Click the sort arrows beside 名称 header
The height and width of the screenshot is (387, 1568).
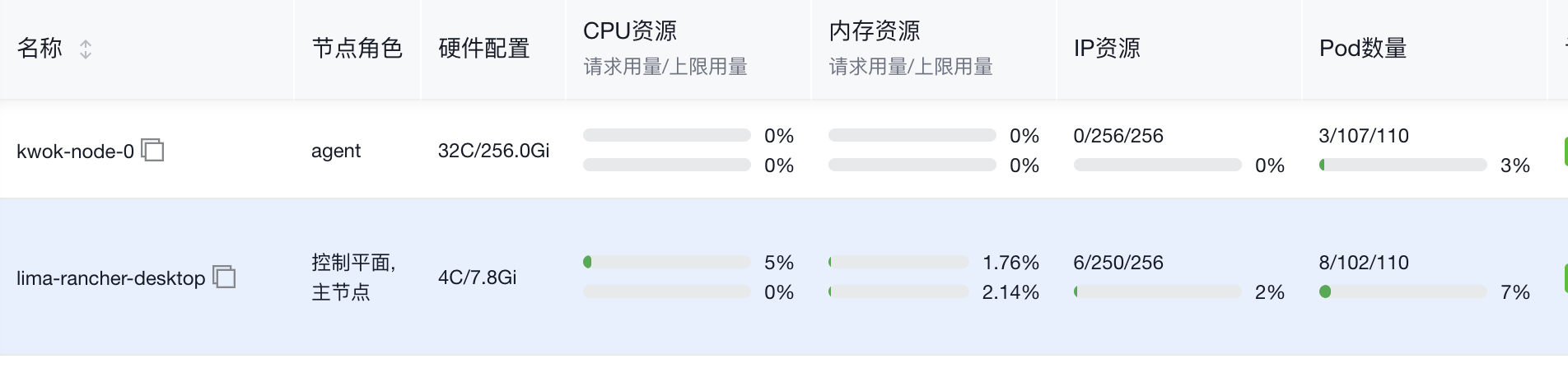[86, 49]
